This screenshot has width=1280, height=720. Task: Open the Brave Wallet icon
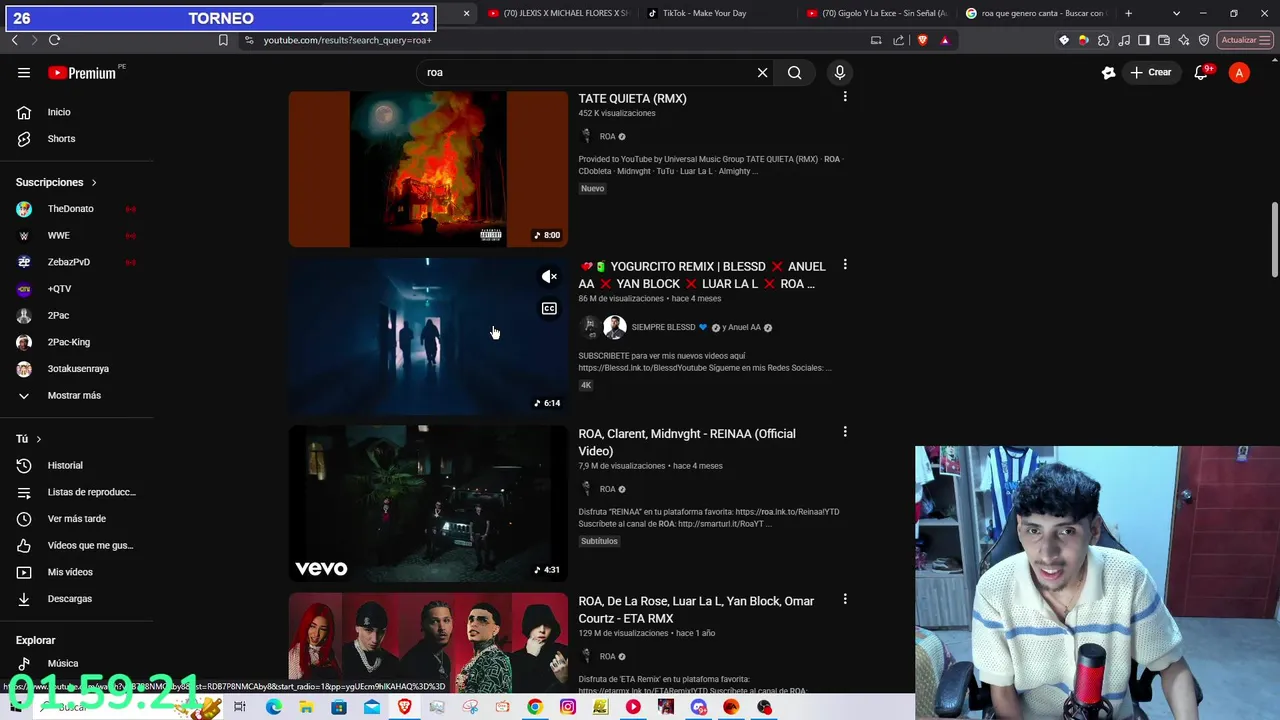click(1164, 40)
